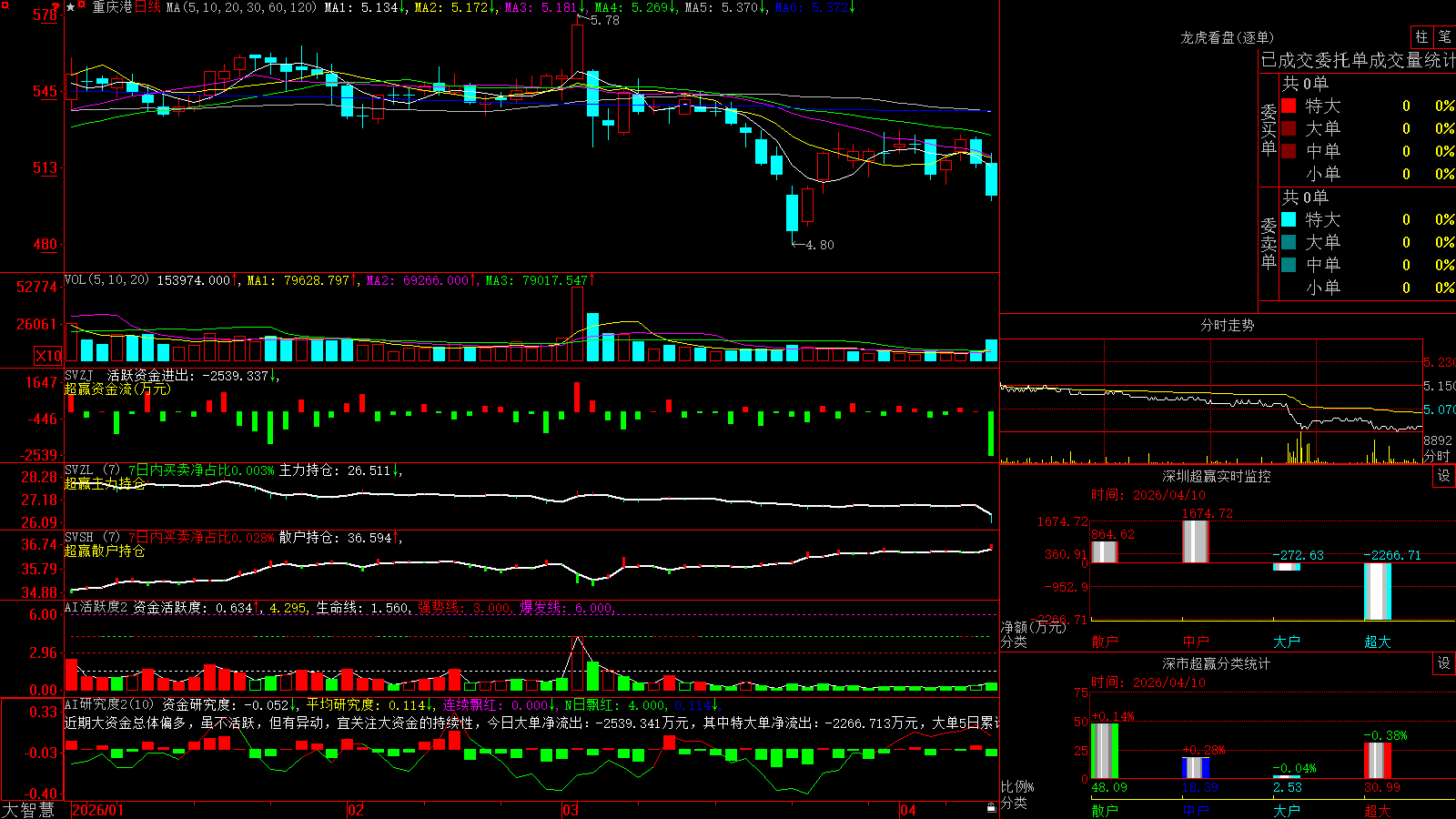Image resolution: width=1456 pixels, height=819 pixels.
Task: Click the dark red 中单 swatch under 委买单
Action: [1289, 151]
